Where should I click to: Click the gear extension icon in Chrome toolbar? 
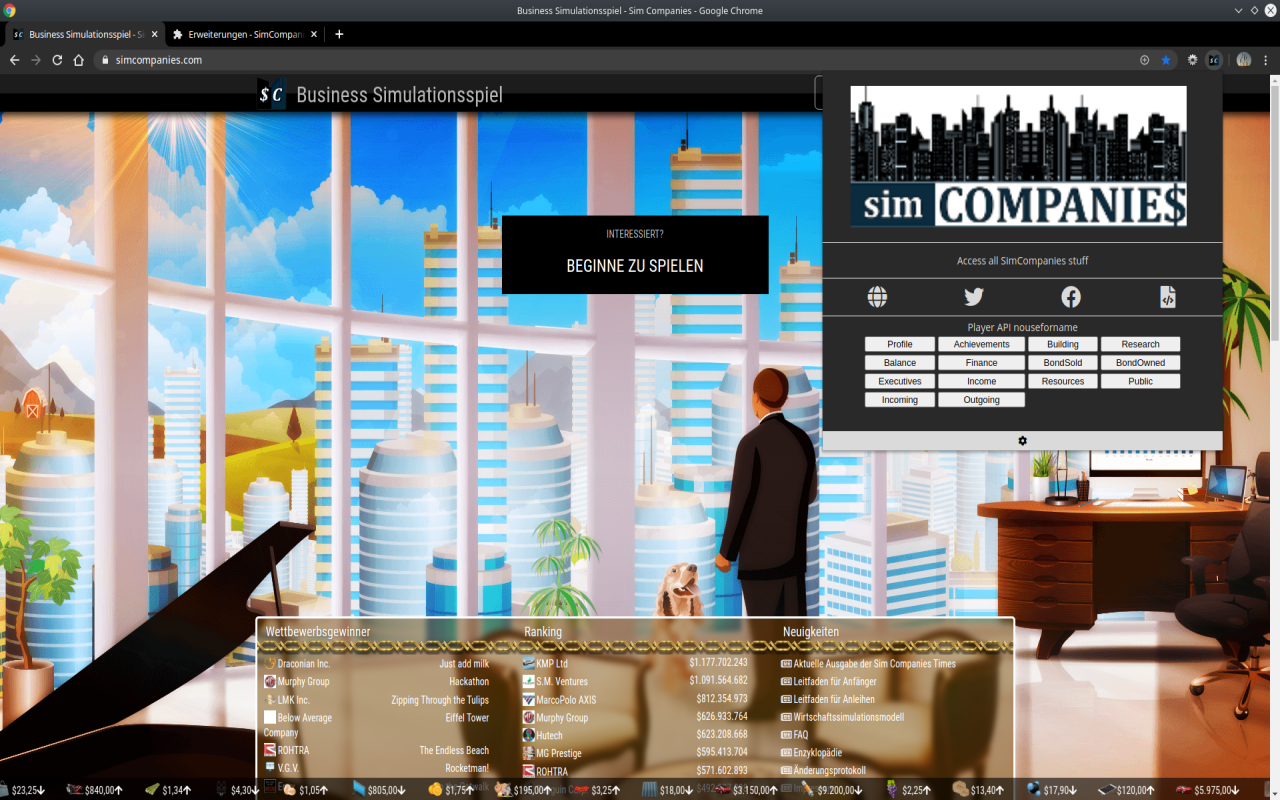tap(1192, 60)
